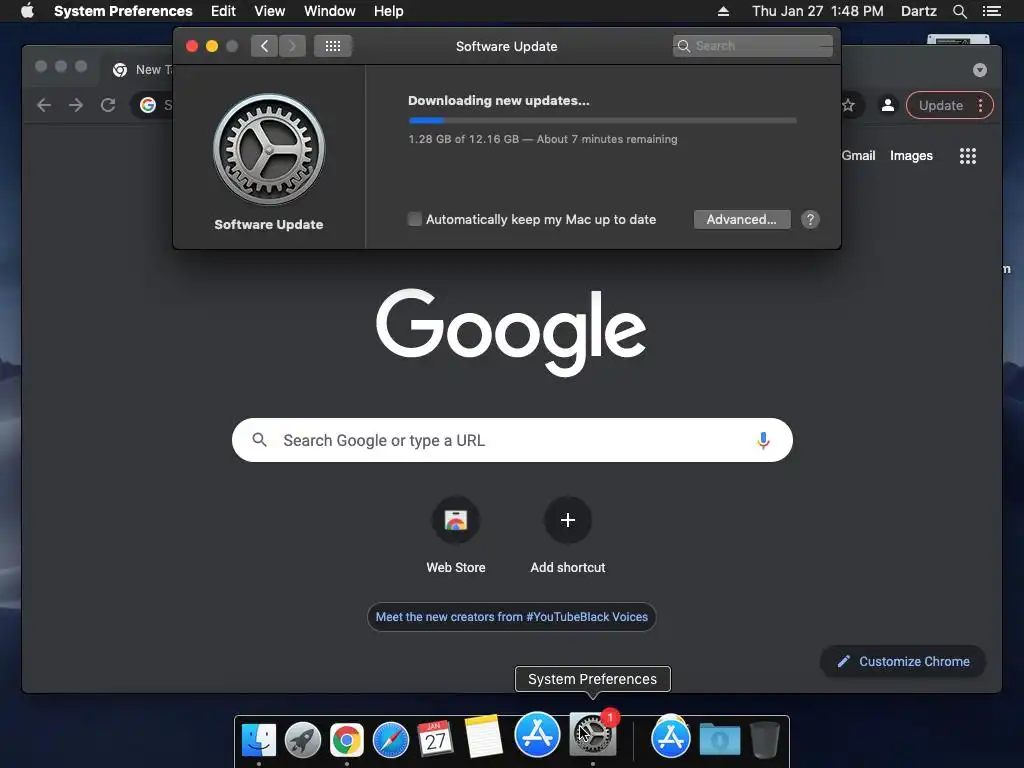Open the Gmail link
This screenshot has width=1024, height=768.
(858, 155)
